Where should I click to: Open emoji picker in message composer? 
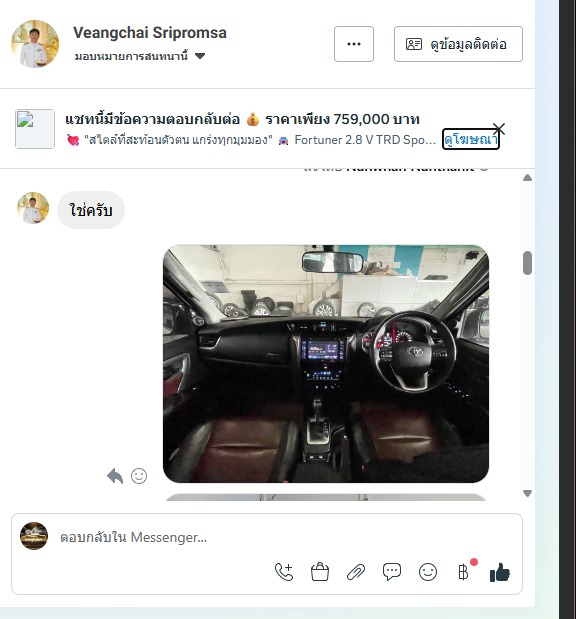pyautogui.click(x=428, y=572)
